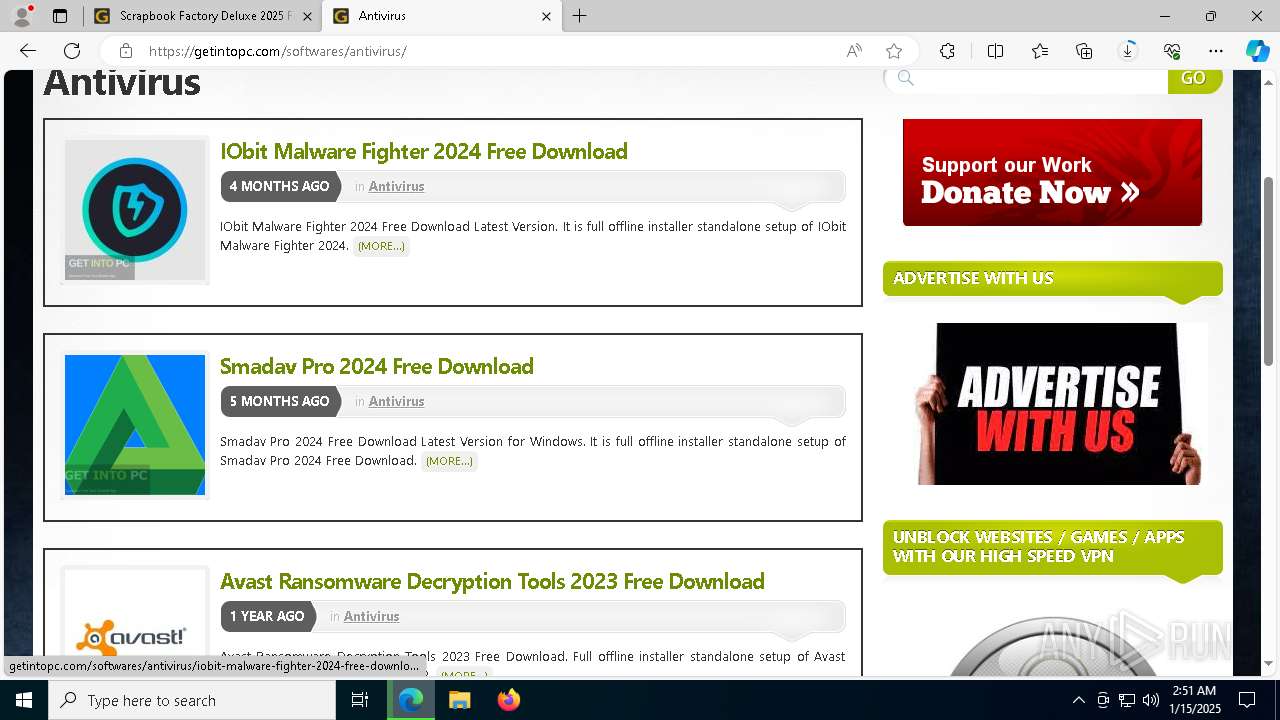This screenshot has width=1280, height=720.
Task: Click MORE link for IObit Malware Fighter
Action: [x=381, y=246]
